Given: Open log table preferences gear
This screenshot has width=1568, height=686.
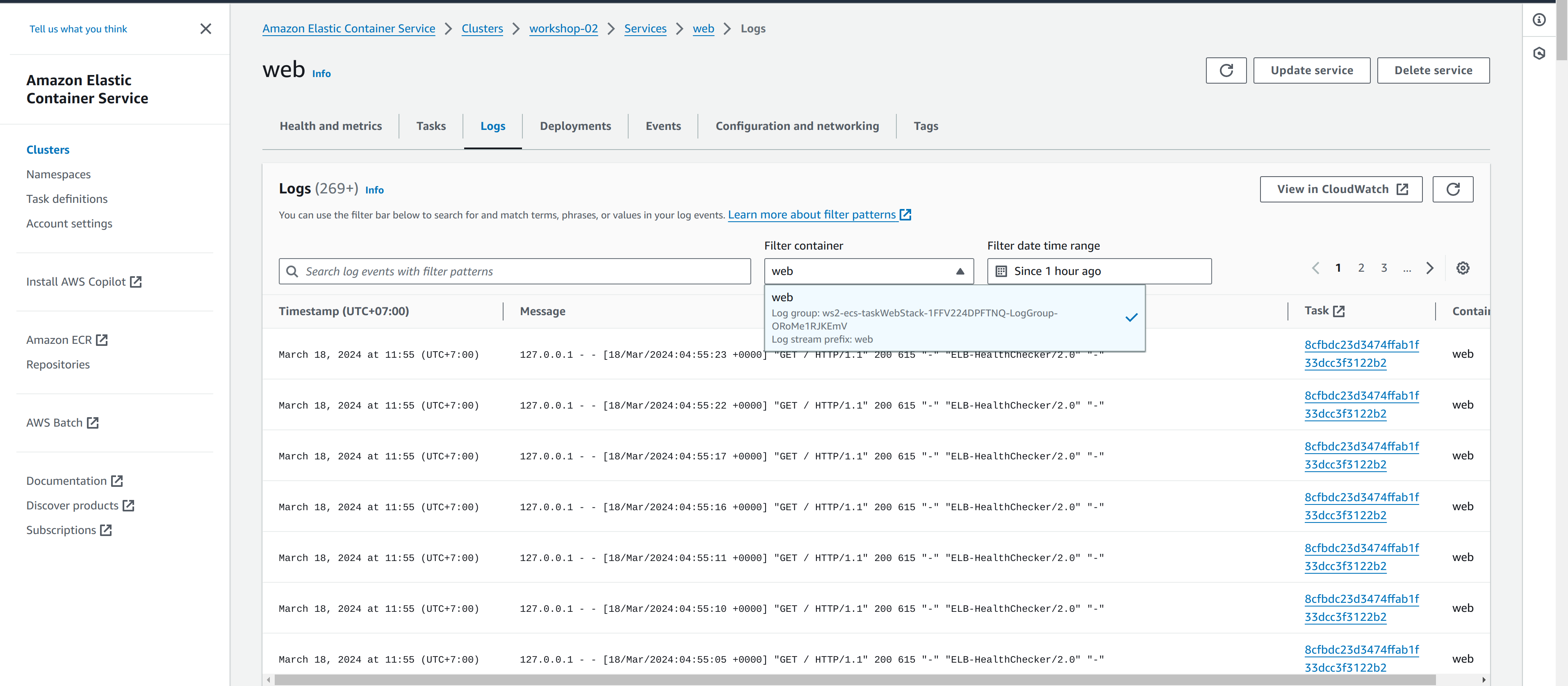Looking at the screenshot, I should [x=1462, y=268].
